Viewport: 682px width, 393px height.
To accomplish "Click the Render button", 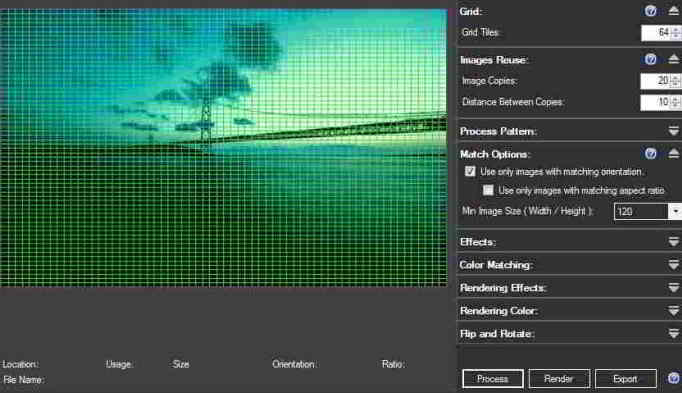I will coord(559,379).
